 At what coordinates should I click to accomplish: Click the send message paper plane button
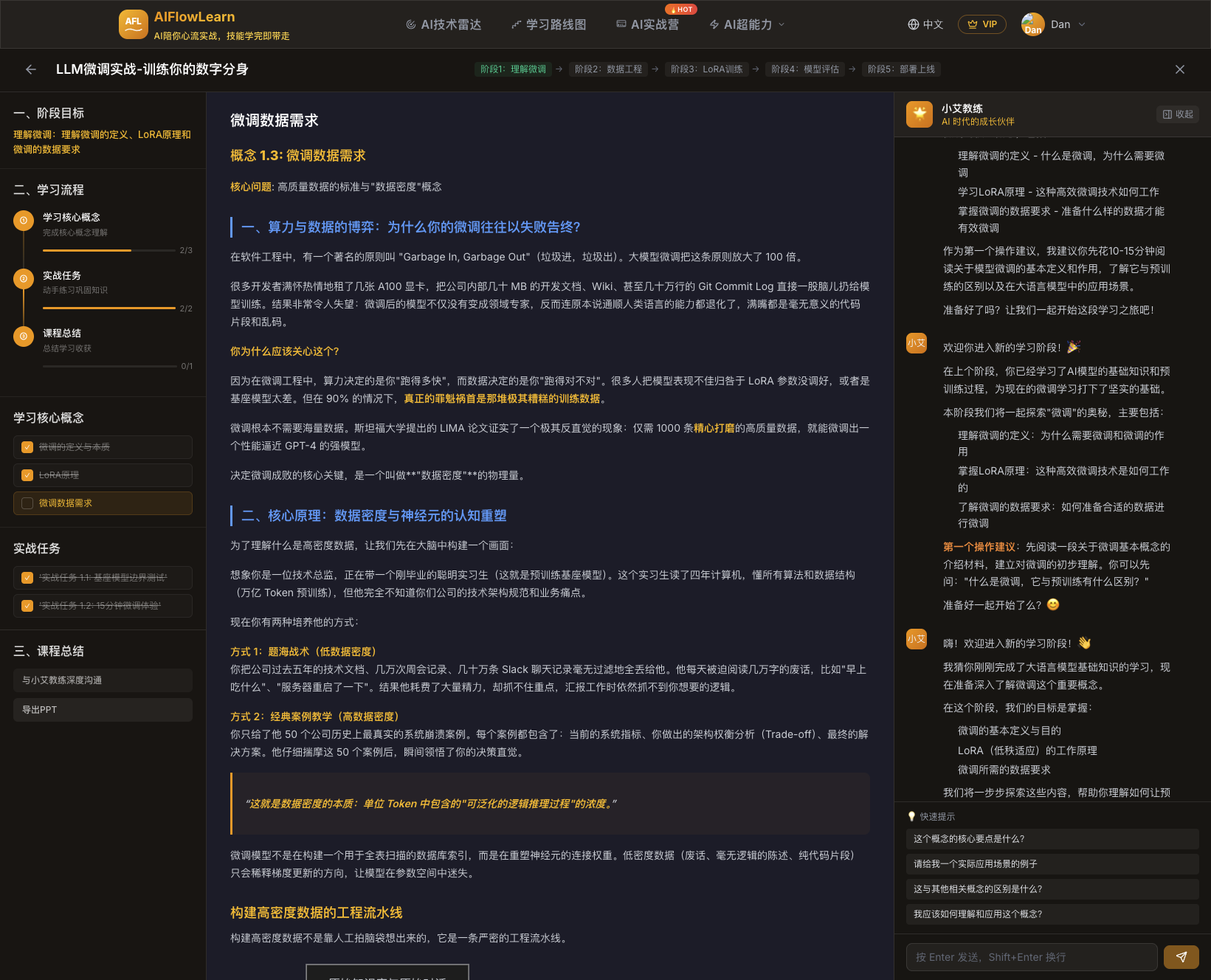pyautogui.click(x=1181, y=957)
